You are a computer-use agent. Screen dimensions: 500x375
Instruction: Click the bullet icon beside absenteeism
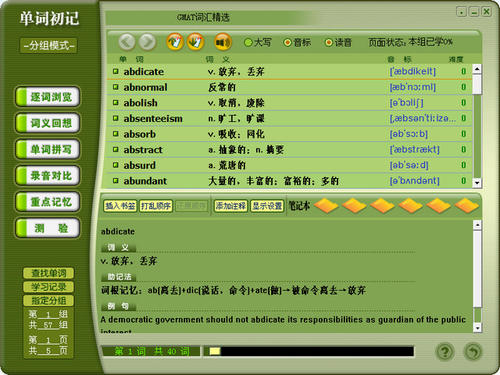116,118
